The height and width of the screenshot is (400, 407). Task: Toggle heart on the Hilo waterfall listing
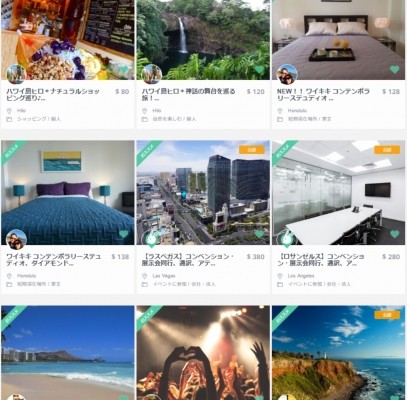point(260,70)
